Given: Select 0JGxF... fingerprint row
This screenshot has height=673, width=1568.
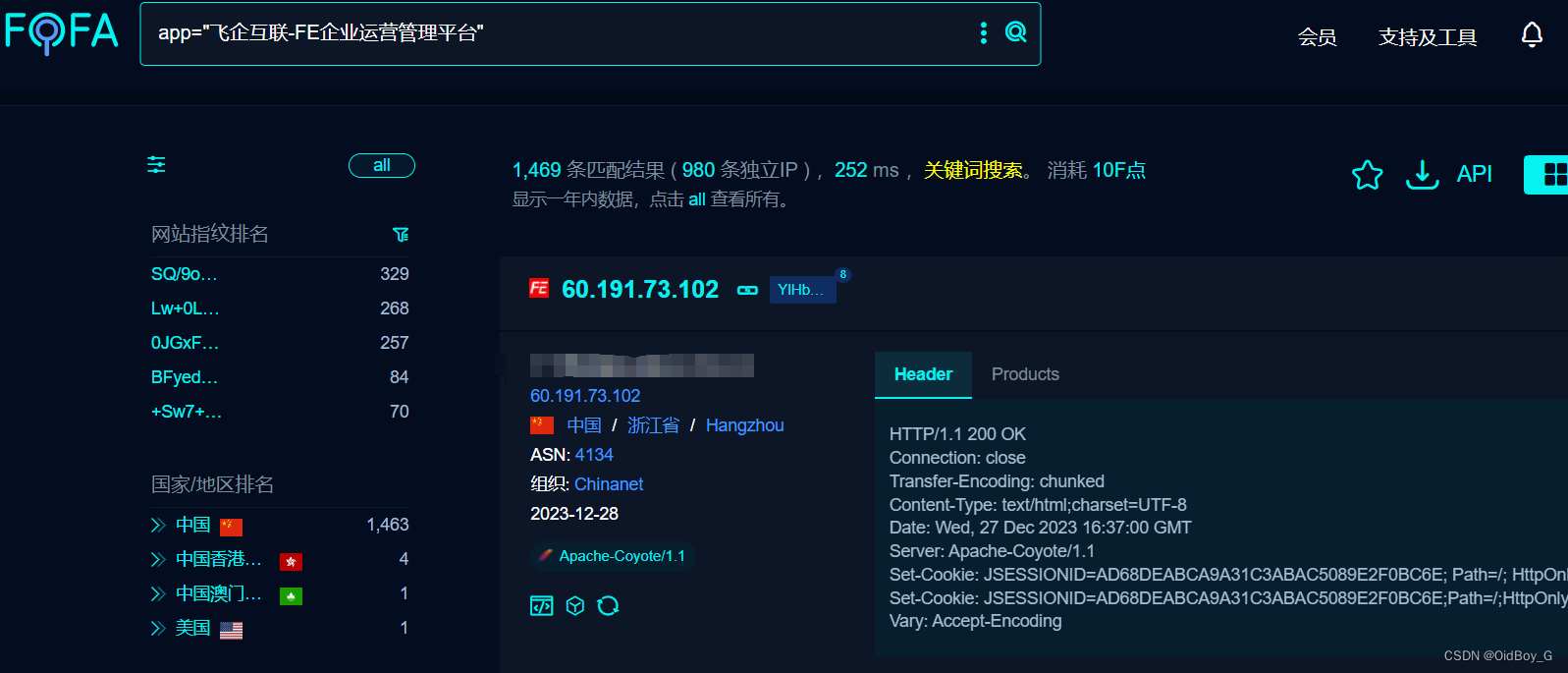Looking at the screenshot, I should 280,343.
